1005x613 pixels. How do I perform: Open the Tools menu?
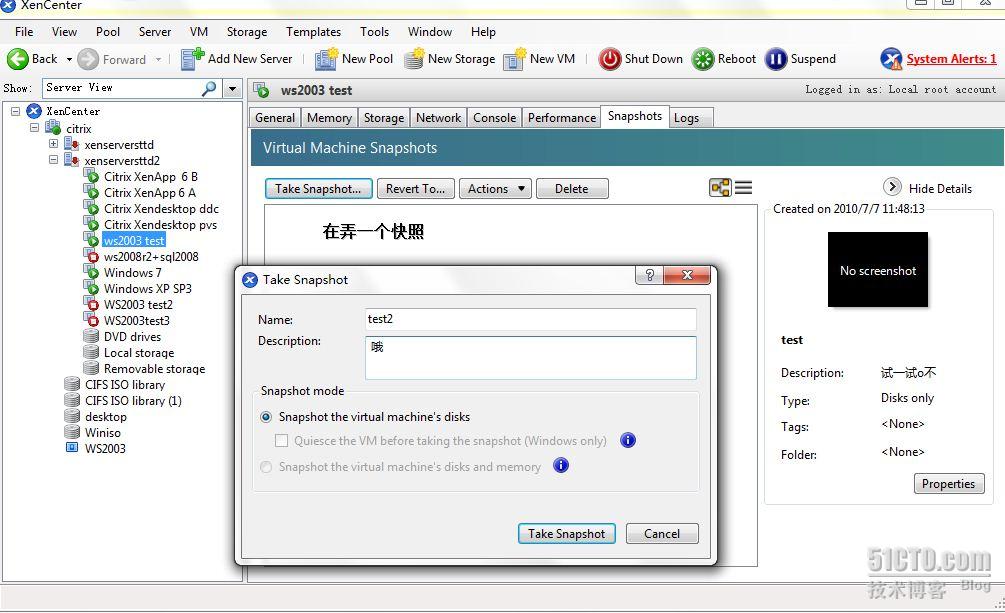coord(374,31)
